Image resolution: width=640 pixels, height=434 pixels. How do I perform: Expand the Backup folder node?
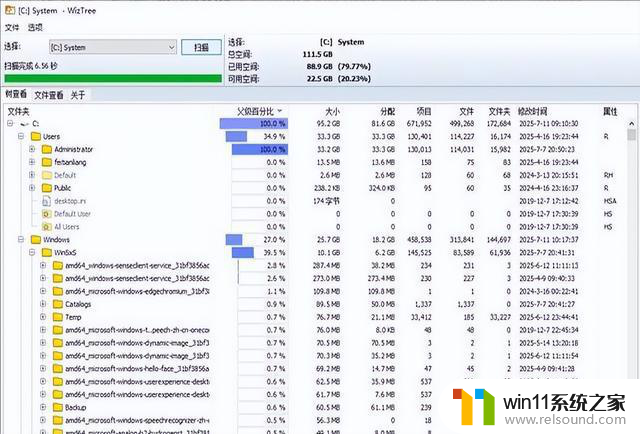pos(43,407)
